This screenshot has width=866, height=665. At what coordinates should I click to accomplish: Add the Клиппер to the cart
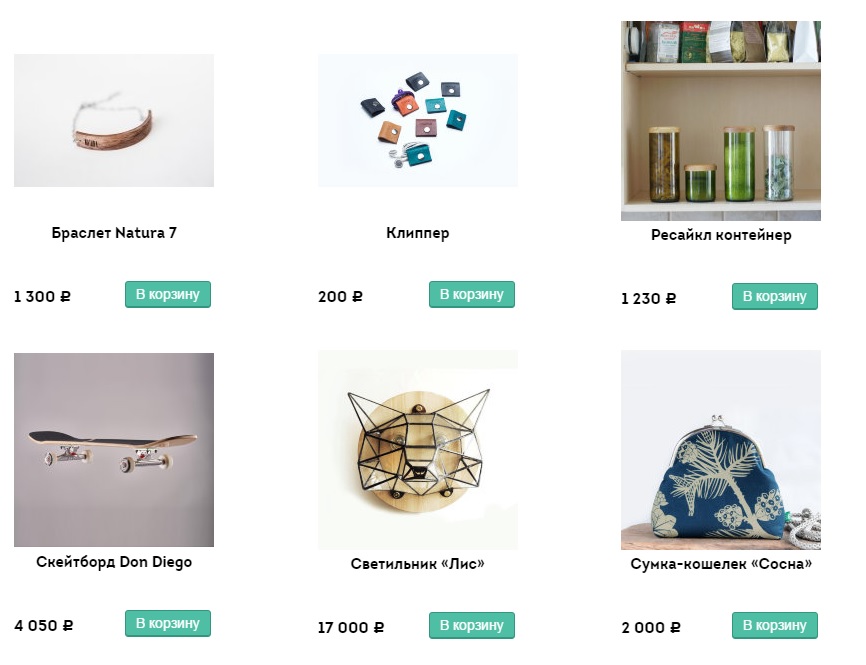coord(472,295)
